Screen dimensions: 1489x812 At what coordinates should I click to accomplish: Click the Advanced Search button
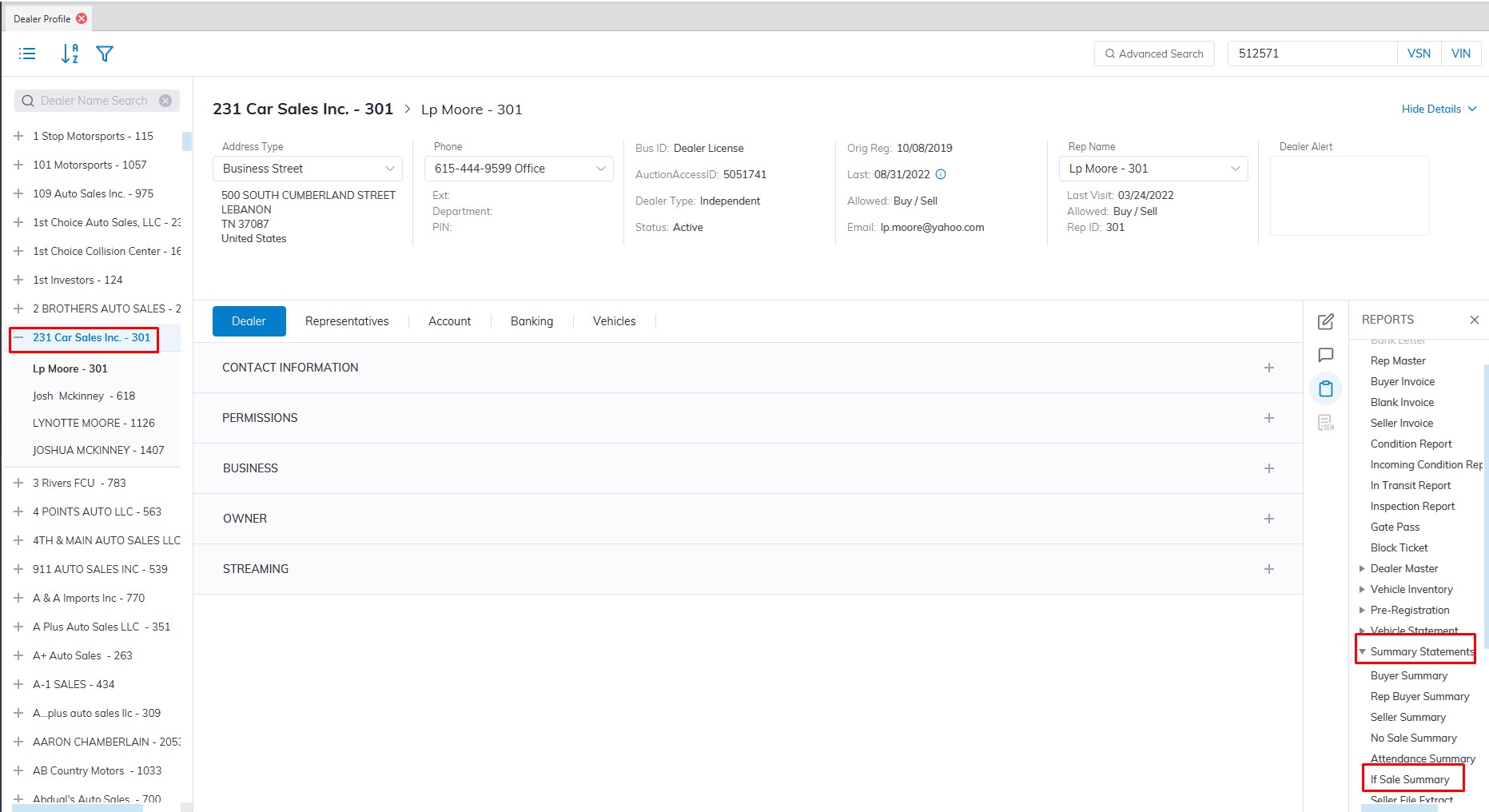point(1153,54)
